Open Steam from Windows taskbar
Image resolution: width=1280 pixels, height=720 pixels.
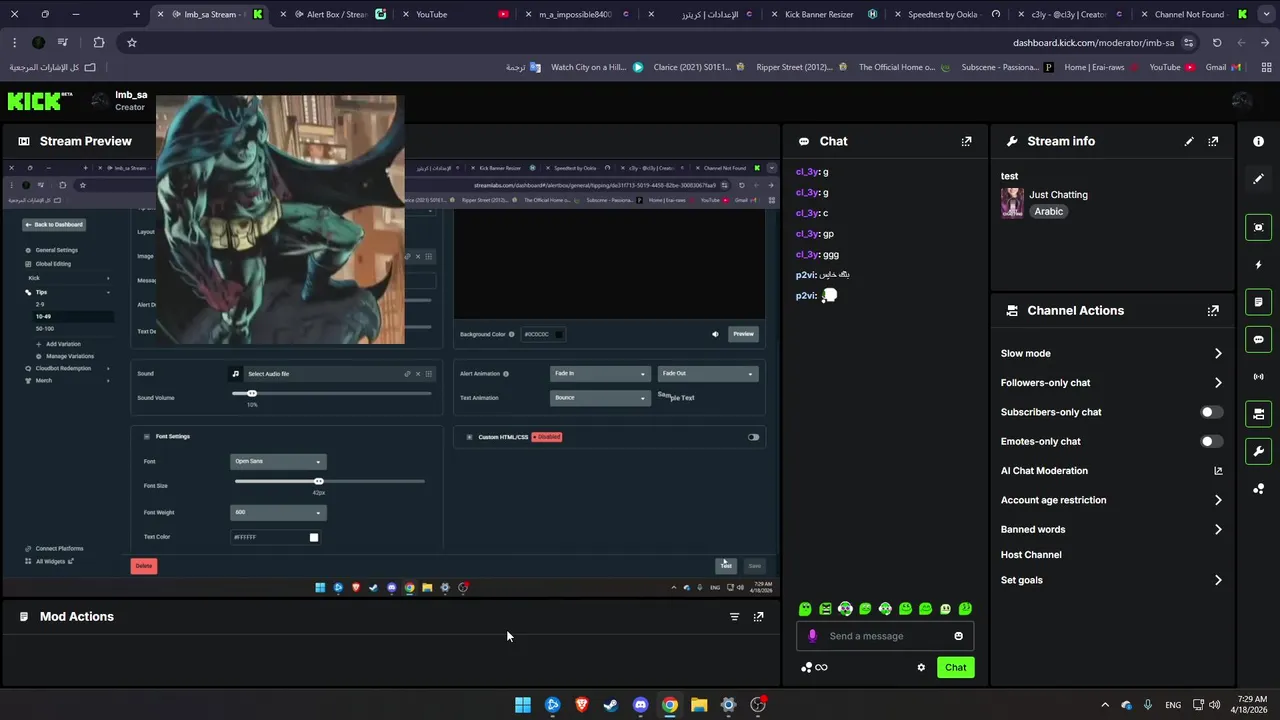(611, 705)
